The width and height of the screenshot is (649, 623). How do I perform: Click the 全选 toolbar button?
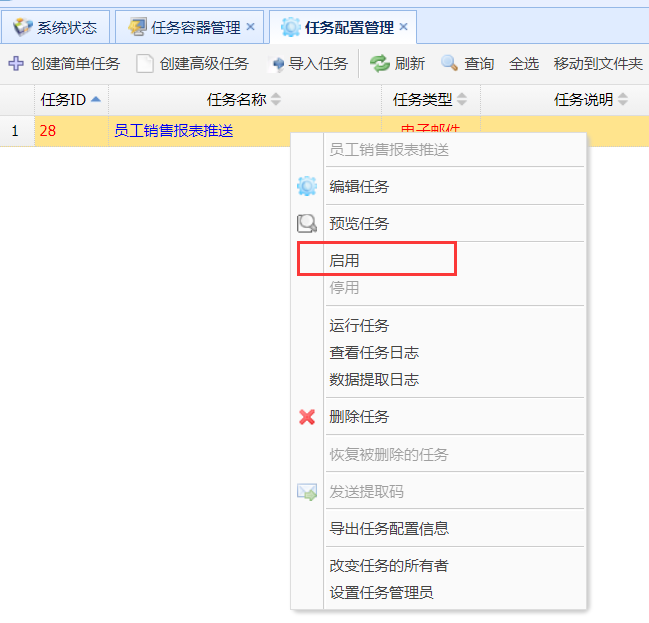point(524,64)
